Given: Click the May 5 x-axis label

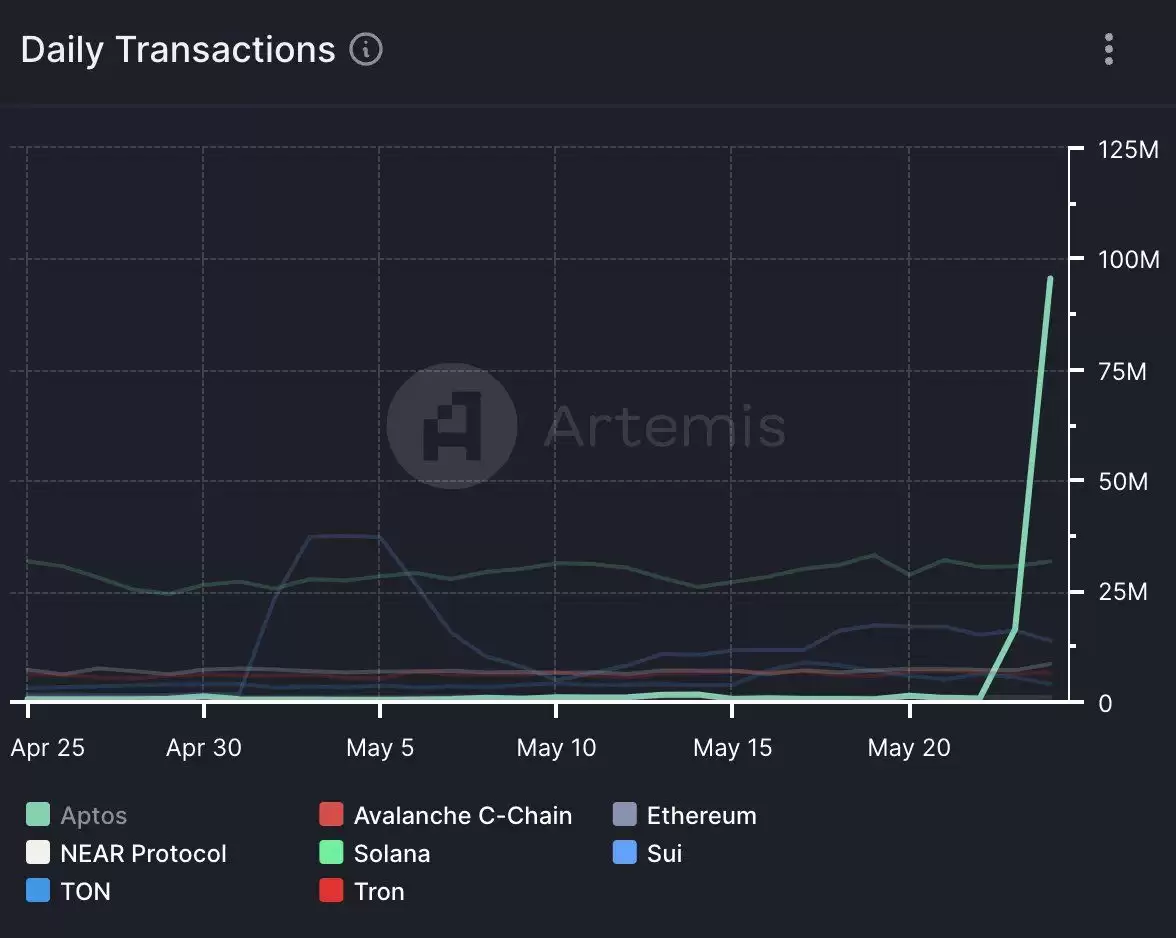Looking at the screenshot, I should point(378,748).
